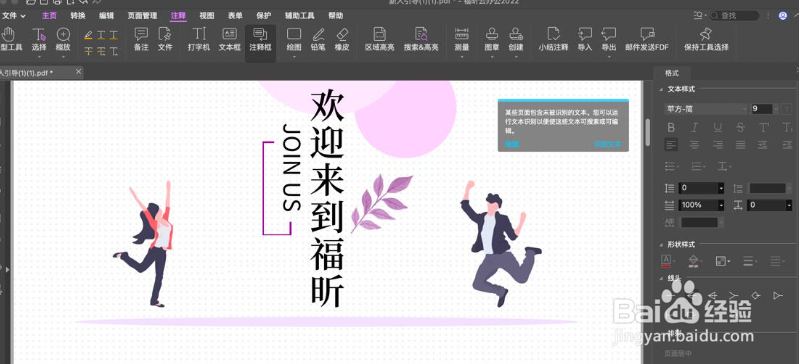The height and width of the screenshot is (364, 799).
Task: Click the document vertical scrollbar
Action: tap(648, 133)
